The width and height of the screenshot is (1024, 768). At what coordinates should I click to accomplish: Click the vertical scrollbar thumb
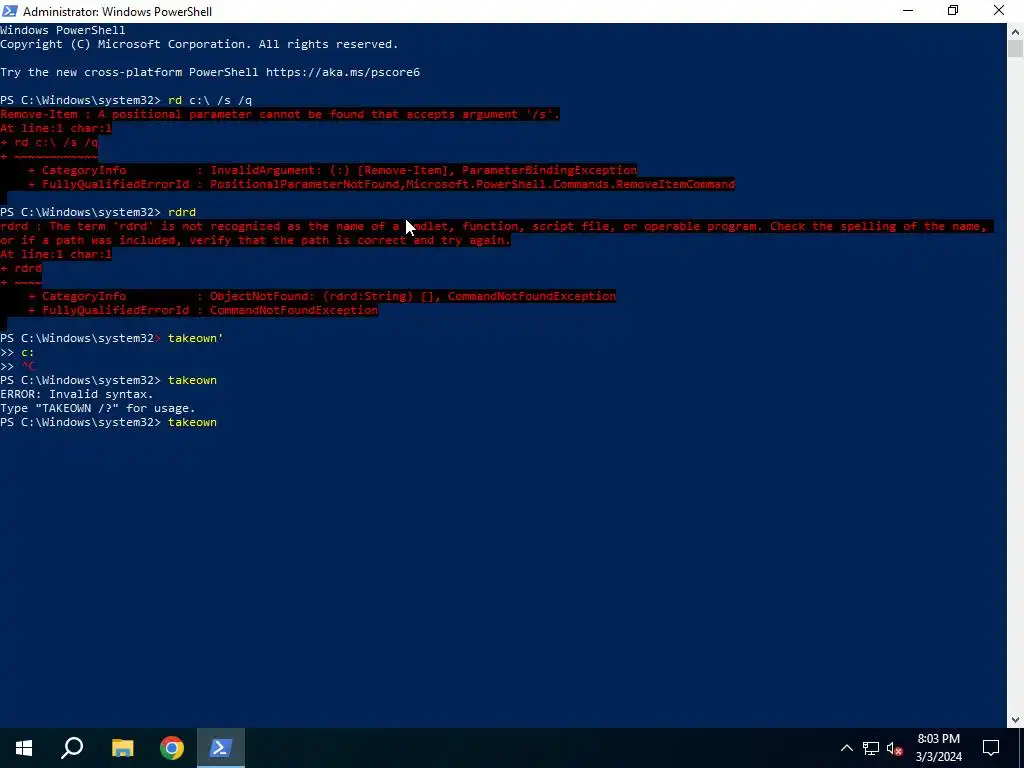coord(1015,49)
